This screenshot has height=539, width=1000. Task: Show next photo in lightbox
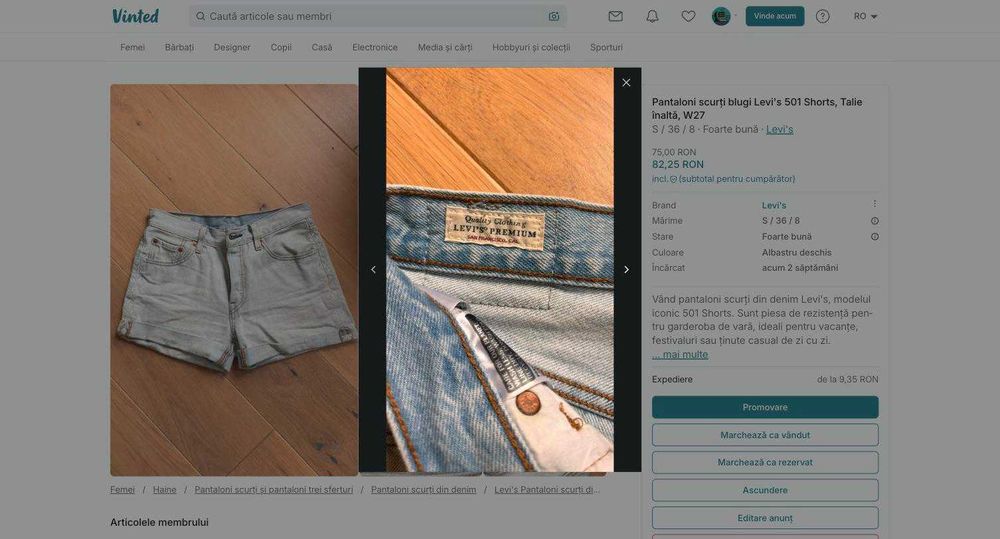point(626,270)
